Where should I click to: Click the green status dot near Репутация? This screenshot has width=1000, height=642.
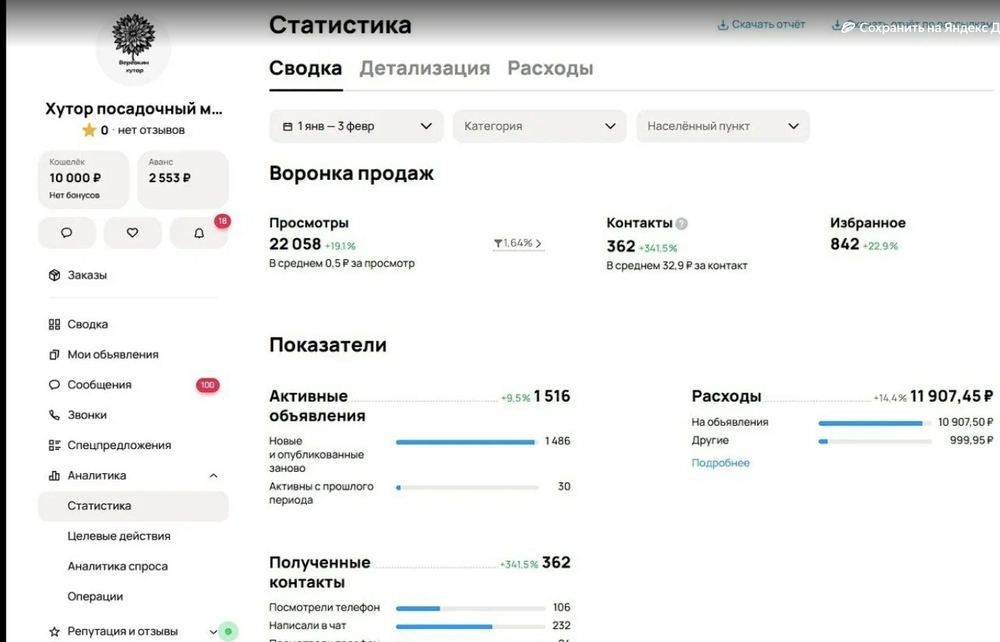pos(228,632)
